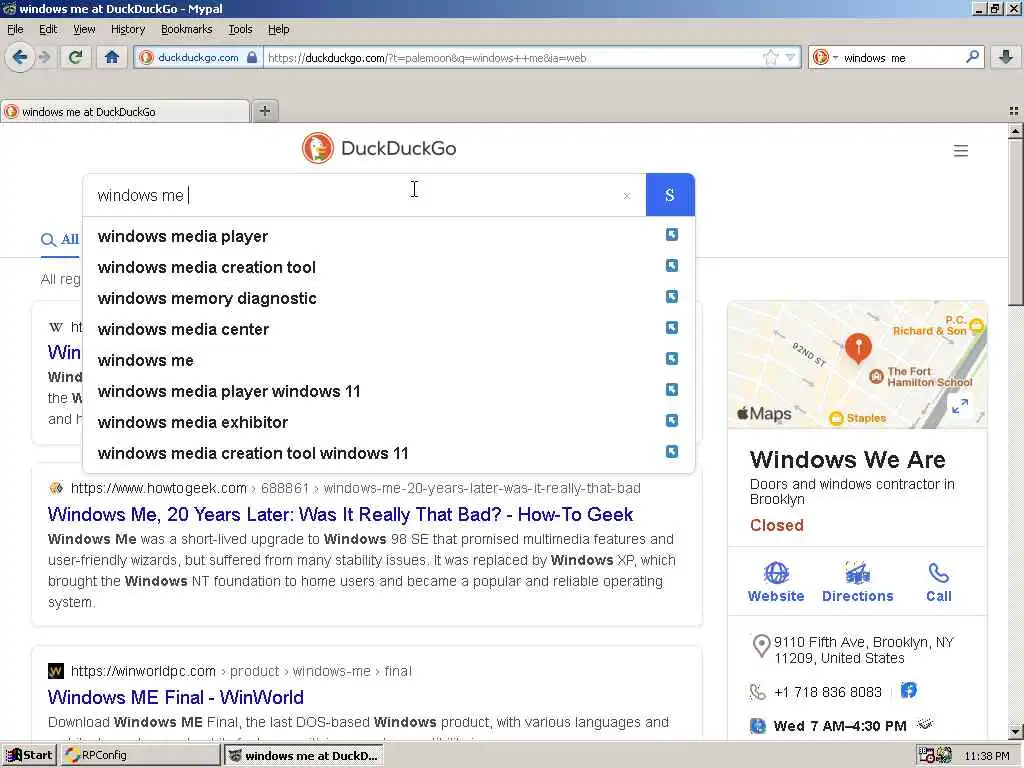The image size is (1024, 768).
Task: Click the system tray icons
Action: coord(935,756)
